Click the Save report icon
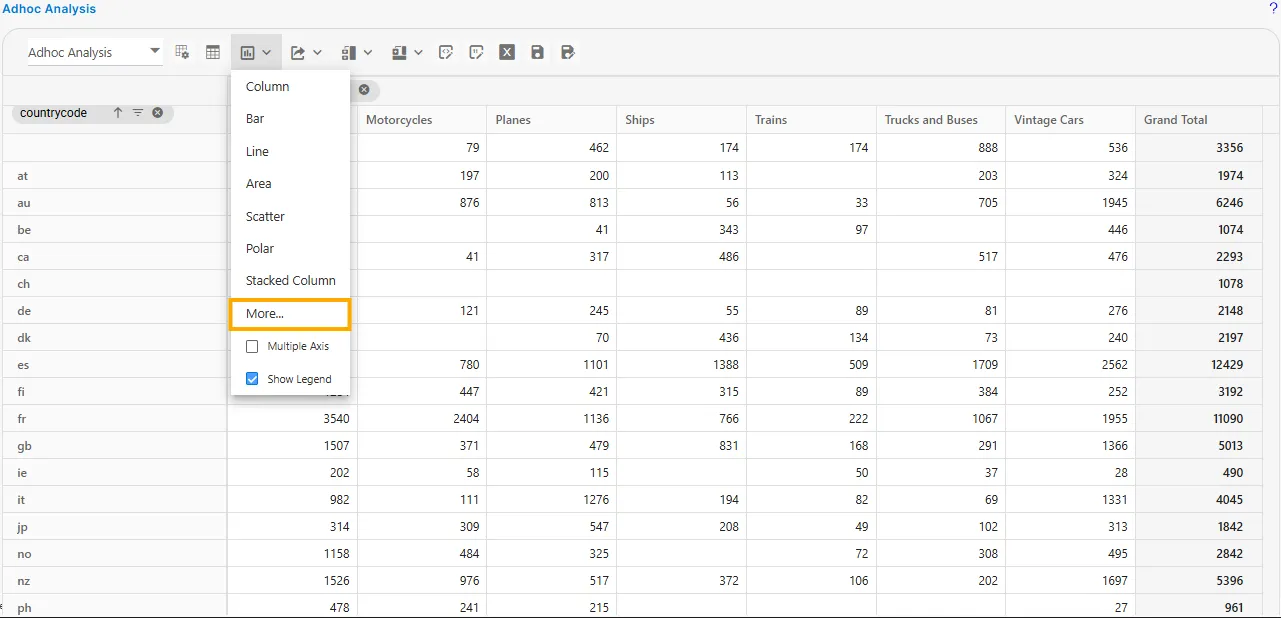This screenshot has width=1281, height=618. point(538,52)
